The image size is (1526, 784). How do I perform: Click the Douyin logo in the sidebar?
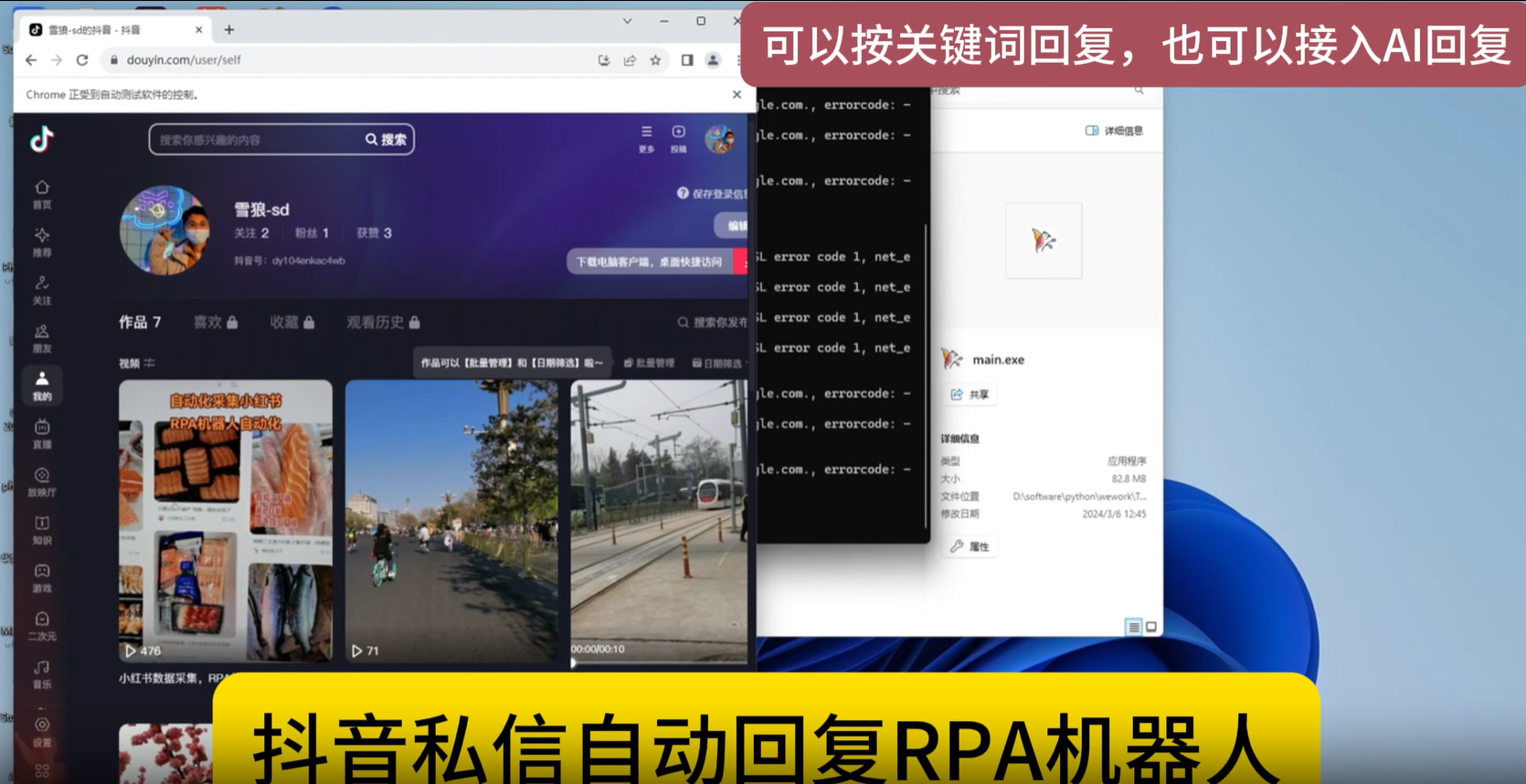[41, 139]
